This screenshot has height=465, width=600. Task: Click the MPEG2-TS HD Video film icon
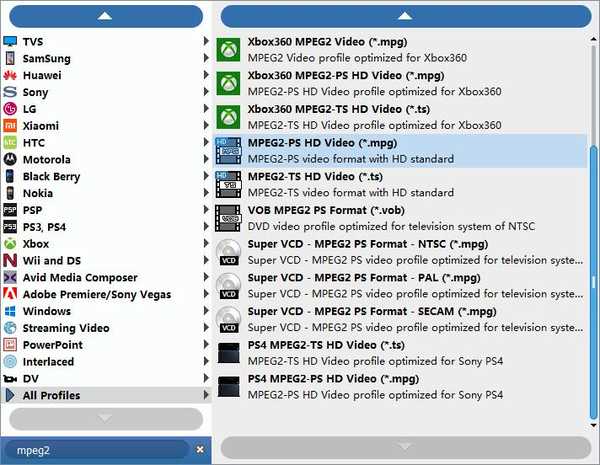click(228, 184)
